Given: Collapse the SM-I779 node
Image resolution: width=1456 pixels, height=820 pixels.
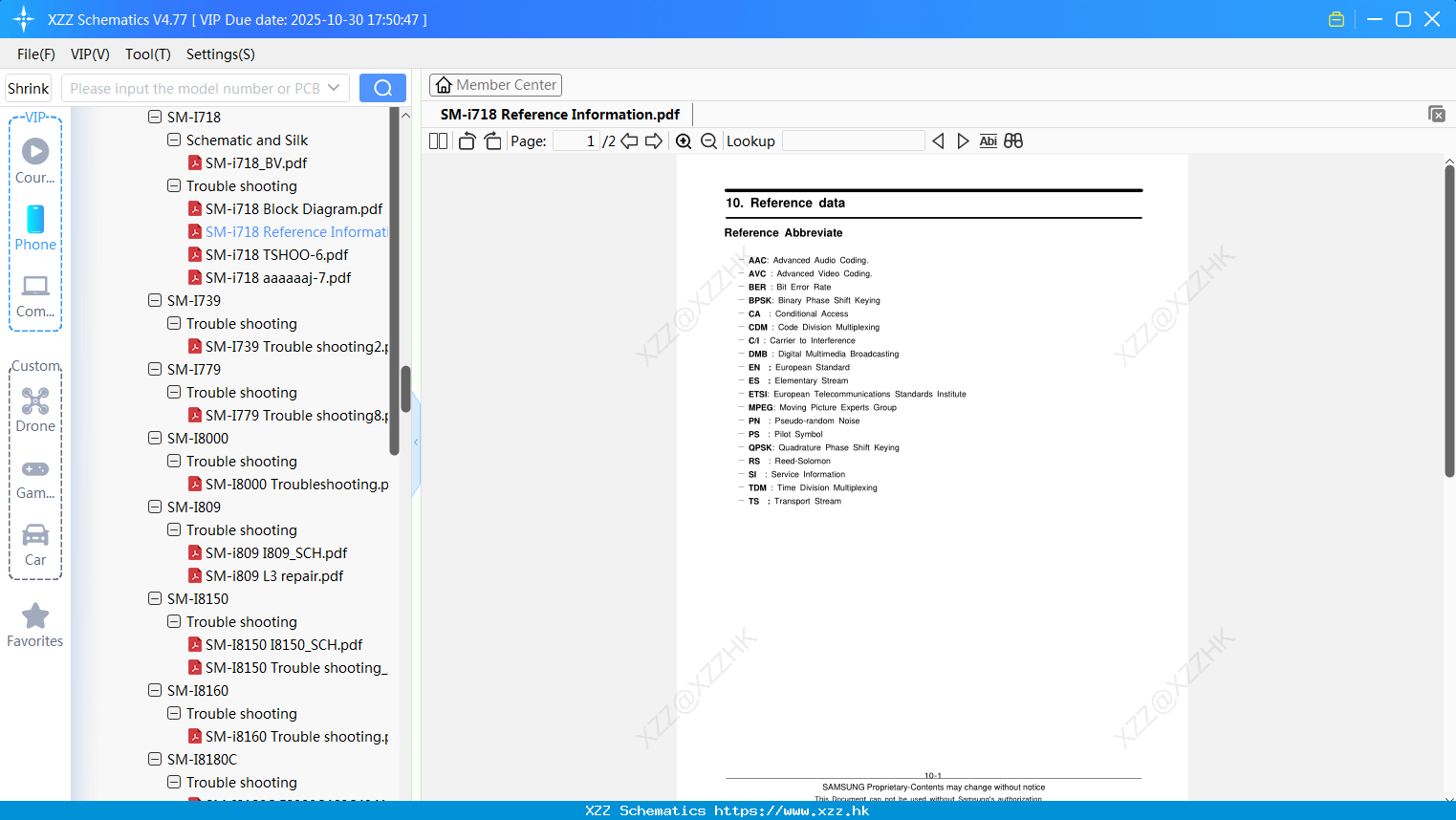Looking at the screenshot, I should click(155, 369).
